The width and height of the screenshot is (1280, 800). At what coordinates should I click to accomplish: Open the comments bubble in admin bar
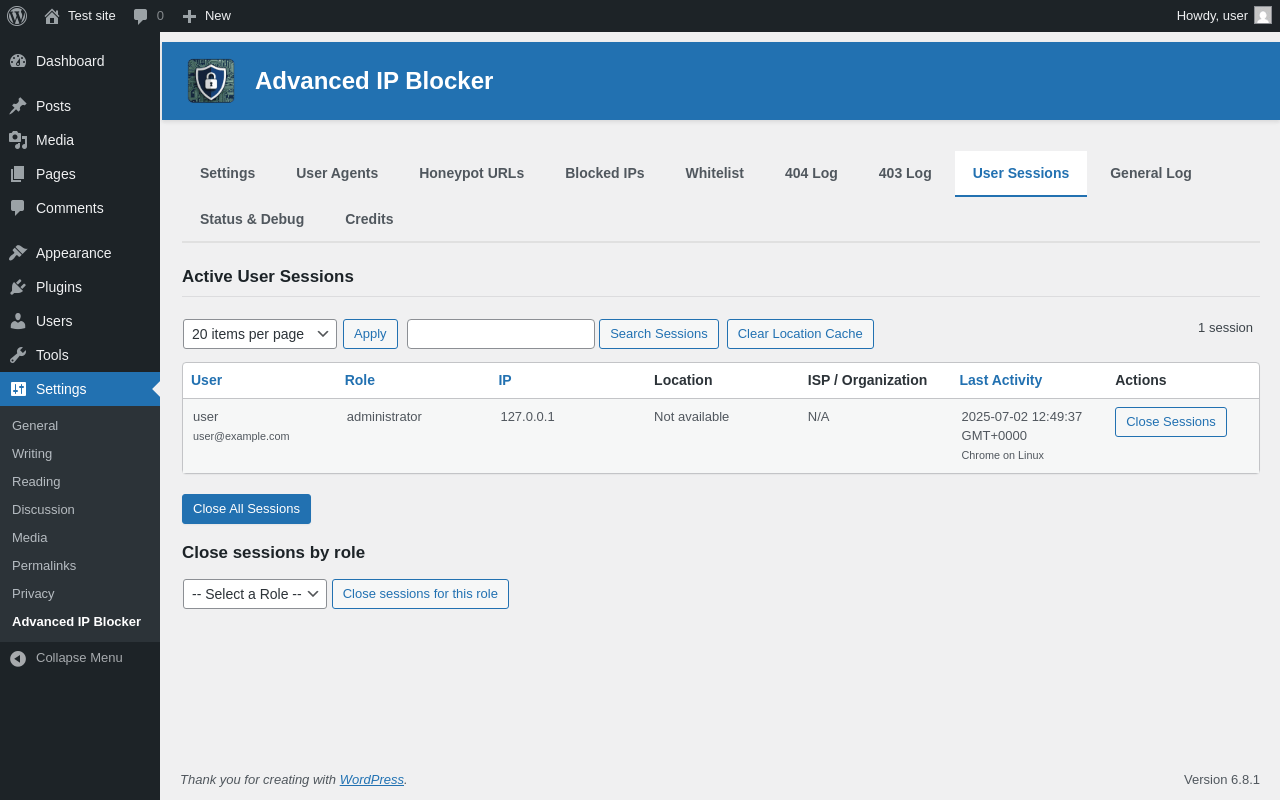point(141,16)
